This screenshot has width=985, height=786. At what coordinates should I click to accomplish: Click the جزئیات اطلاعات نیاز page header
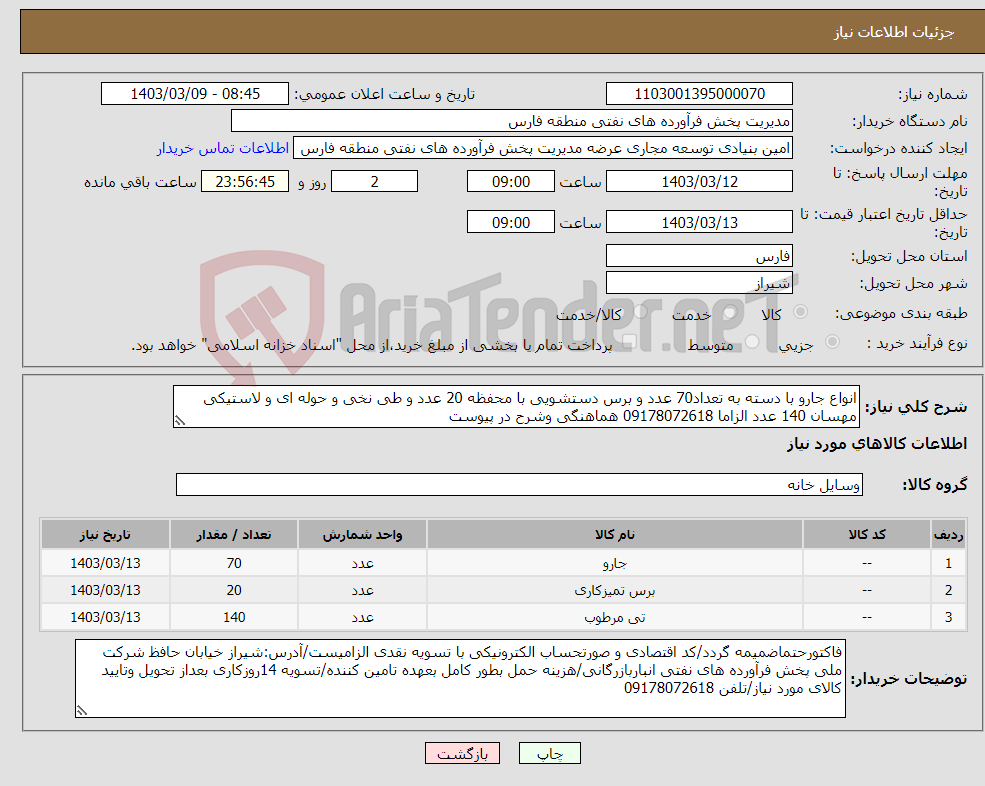[x=893, y=32]
